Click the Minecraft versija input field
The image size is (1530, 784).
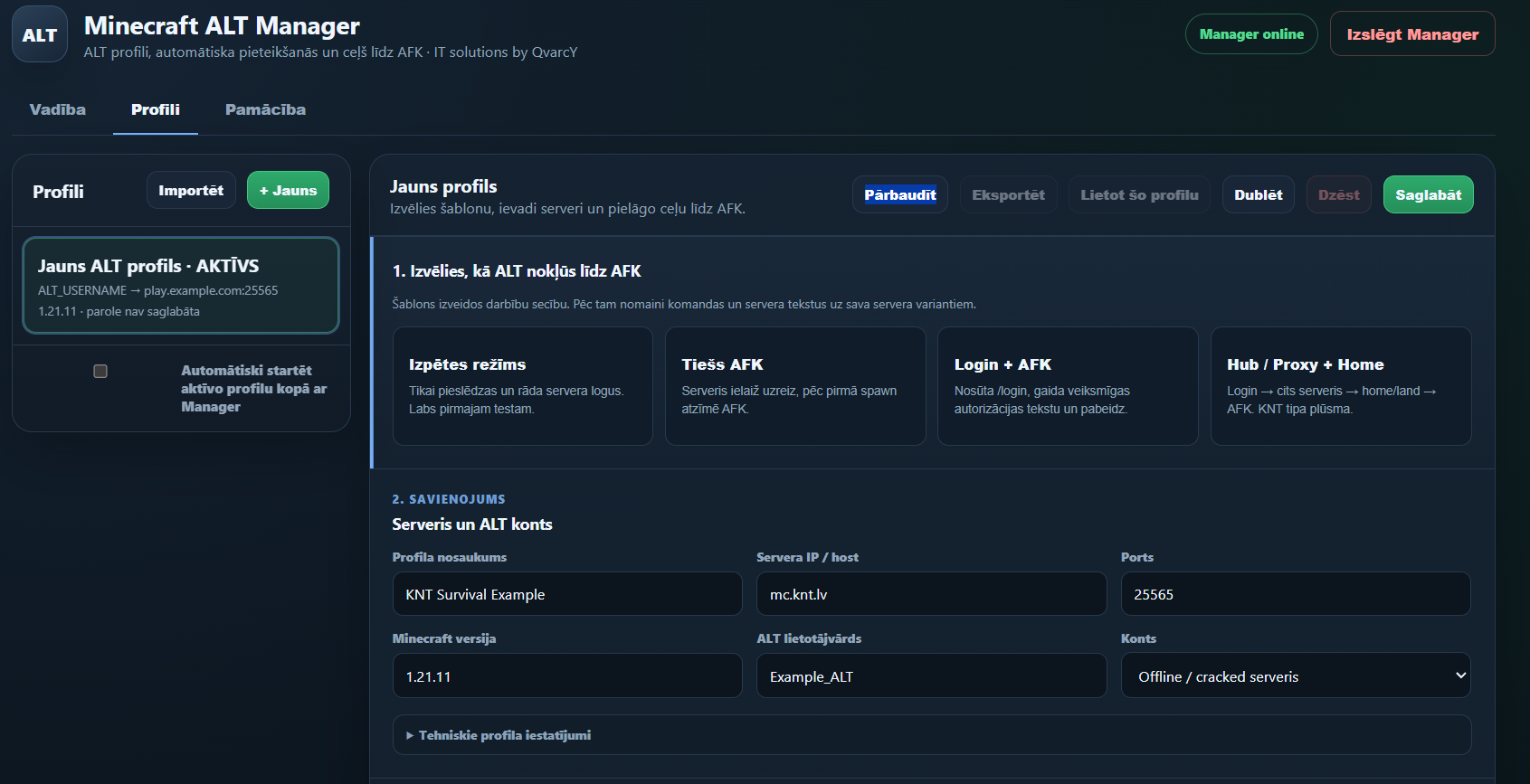[567, 675]
